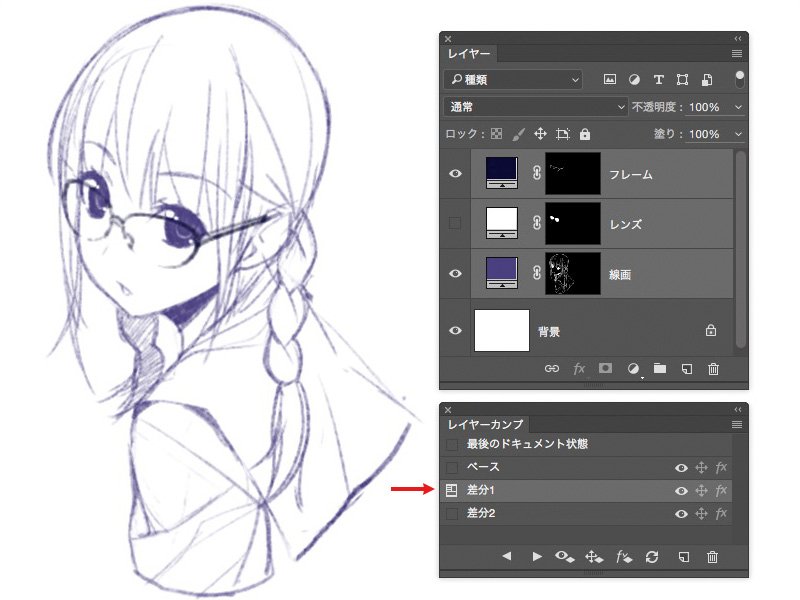Delete layer trash icon in Layers panel
This screenshot has width=800, height=600.
click(x=713, y=368)
